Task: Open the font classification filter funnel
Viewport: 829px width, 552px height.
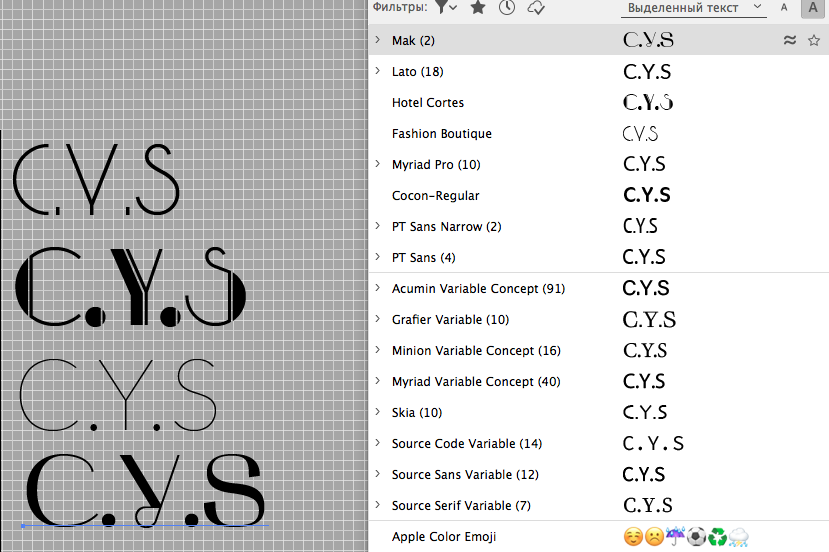Action: (x=445, y=7)
